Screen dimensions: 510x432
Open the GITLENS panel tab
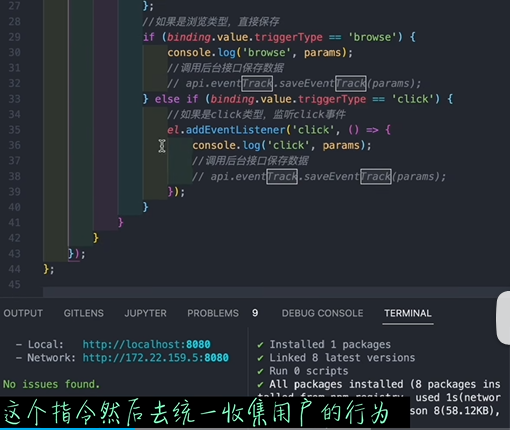[x=84, y=313]
